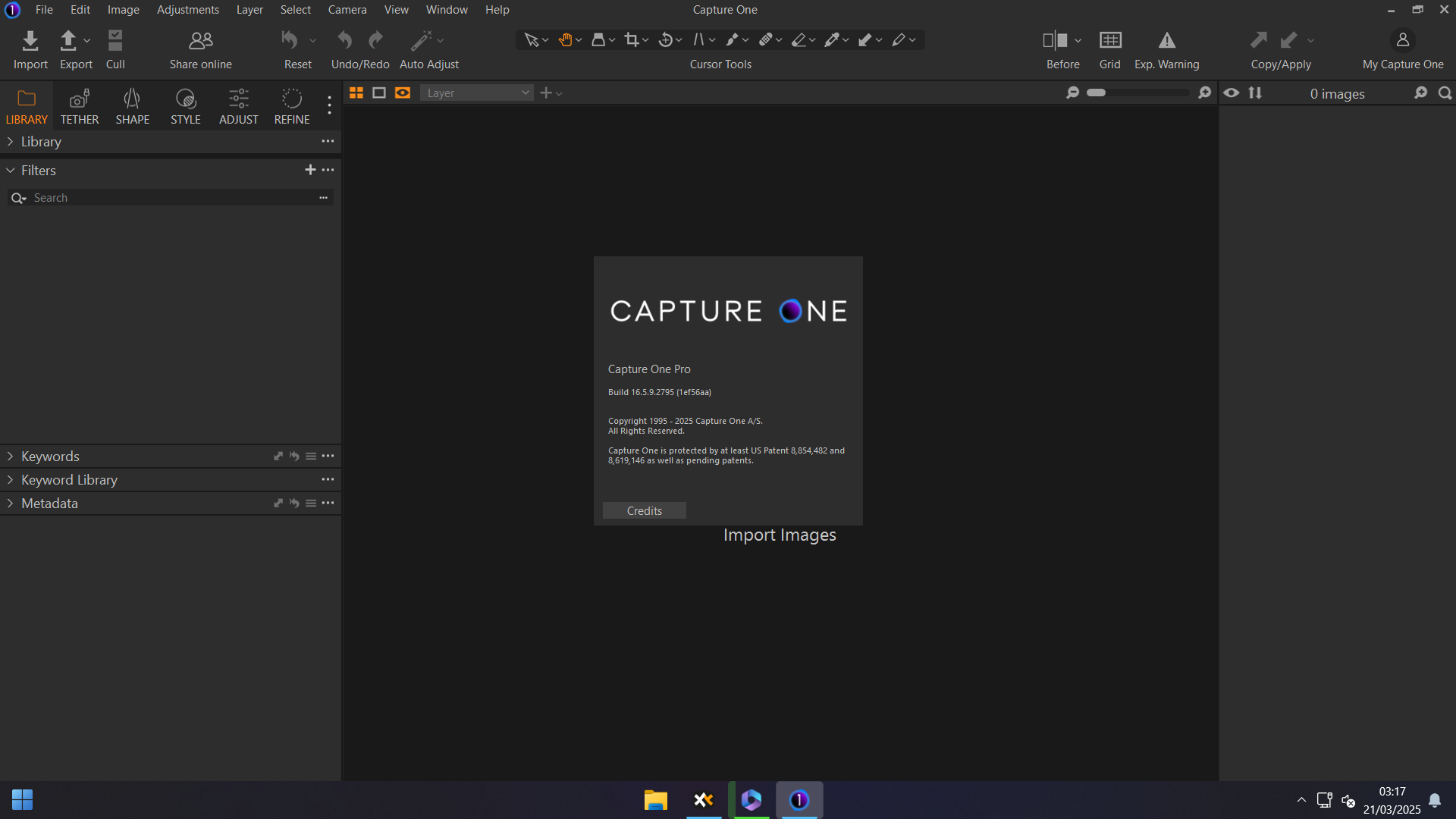Screen dimensions: 1456x819
Task: Select the White Balance picker tool
Action: coord(832,40)
